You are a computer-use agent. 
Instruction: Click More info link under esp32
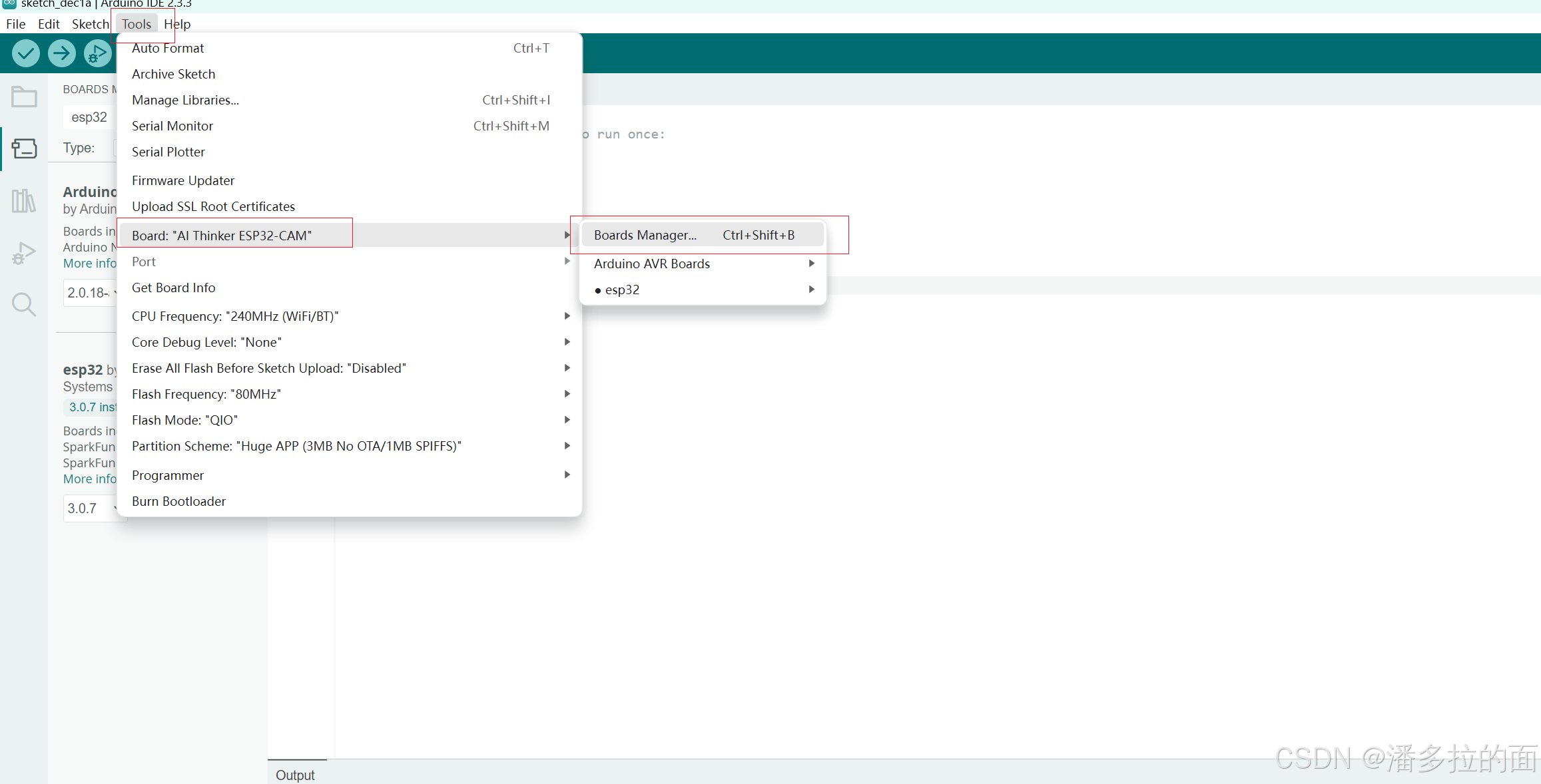tap(89, 479)
